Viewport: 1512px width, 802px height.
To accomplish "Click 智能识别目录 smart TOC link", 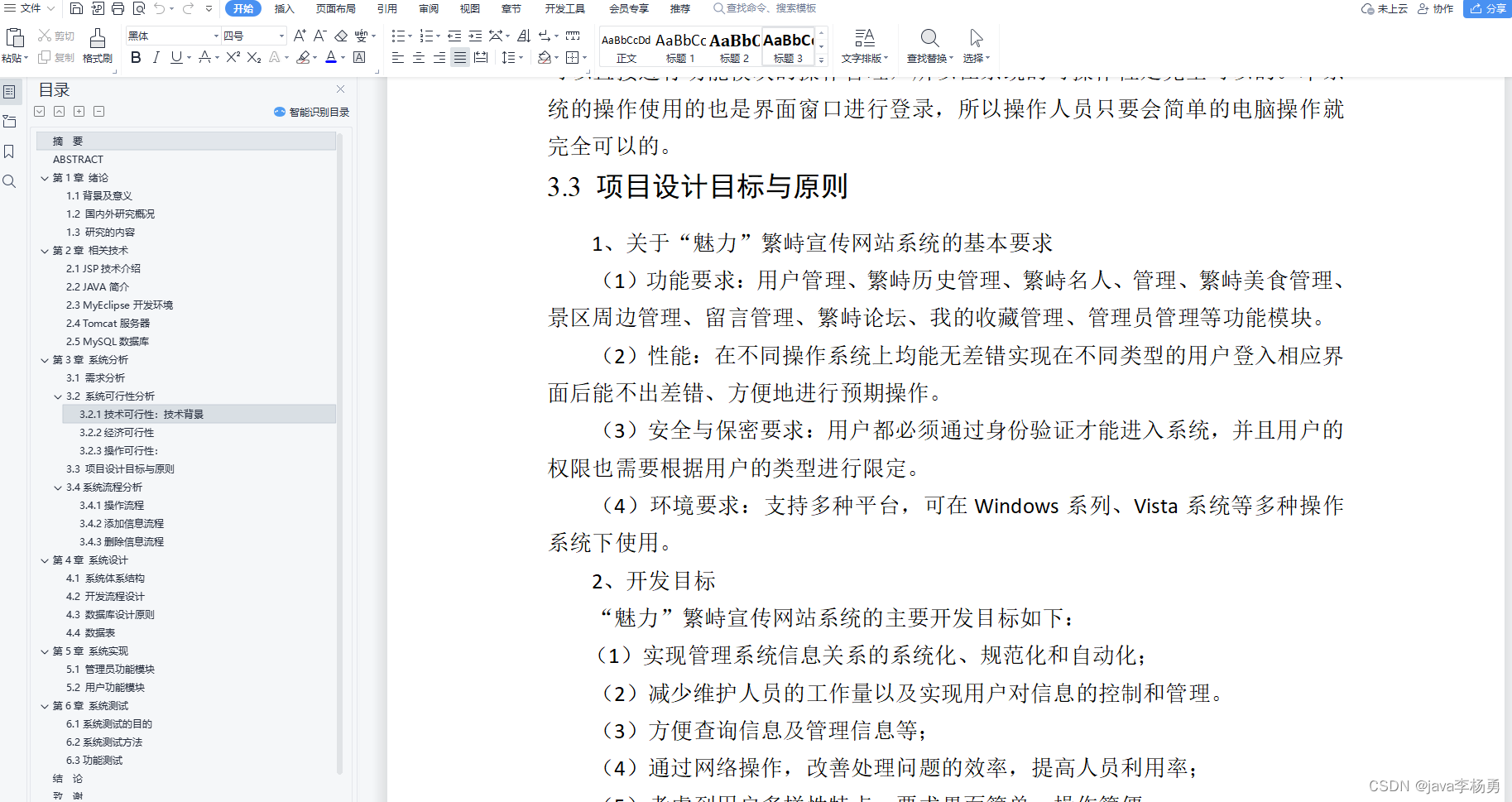I will (311, 112).
